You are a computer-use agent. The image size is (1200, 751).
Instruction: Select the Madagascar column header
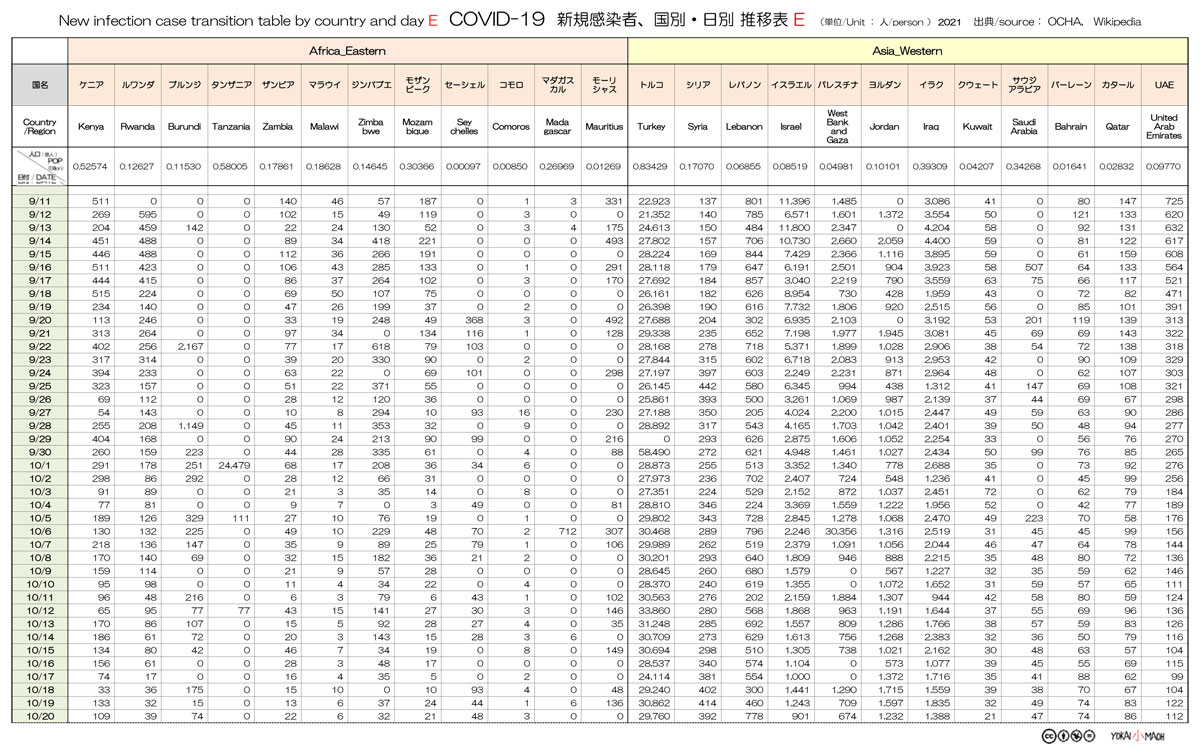coord(556,127)
